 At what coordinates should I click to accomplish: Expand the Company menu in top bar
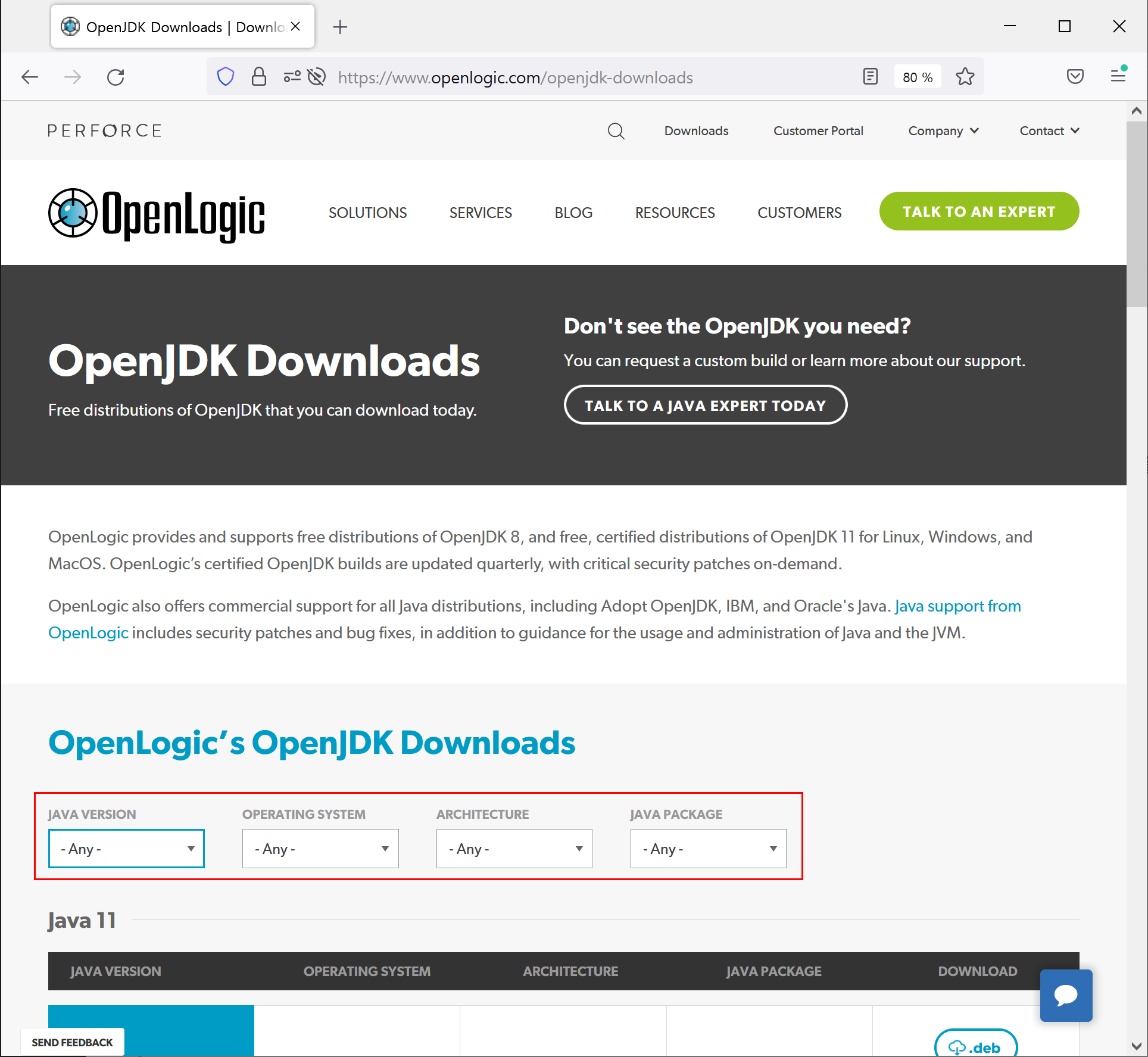tap(943, 131)
